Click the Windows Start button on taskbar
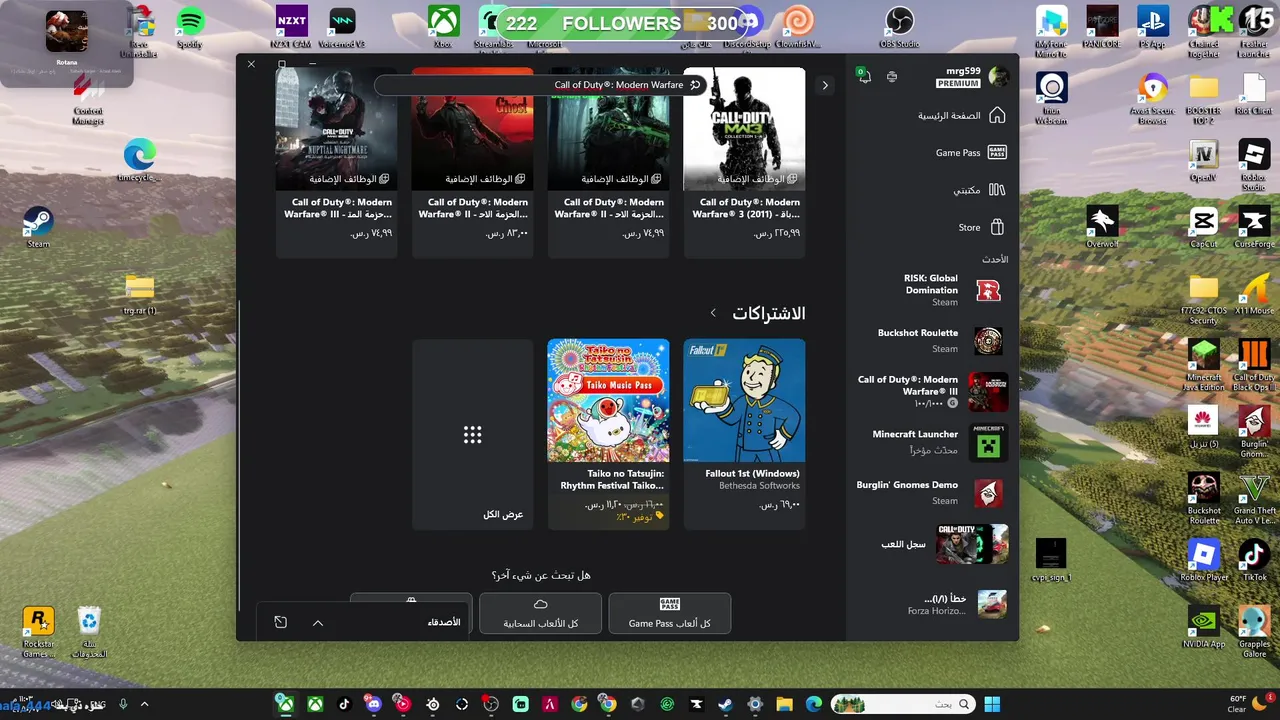This screenshot has height=720, width=1280. (x=992, y=704)
